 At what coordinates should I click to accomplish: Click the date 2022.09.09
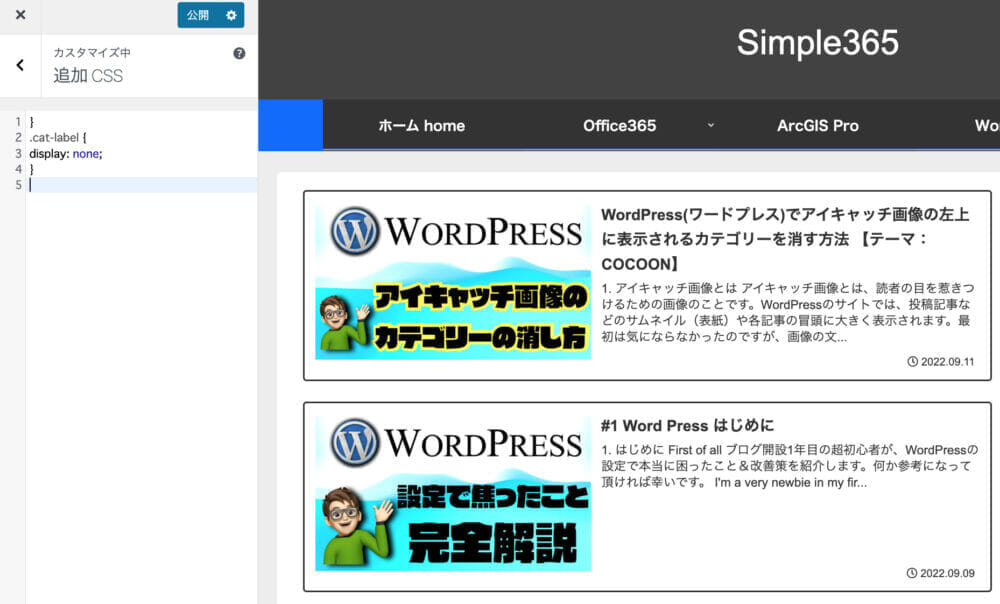(x=948, y=573)
